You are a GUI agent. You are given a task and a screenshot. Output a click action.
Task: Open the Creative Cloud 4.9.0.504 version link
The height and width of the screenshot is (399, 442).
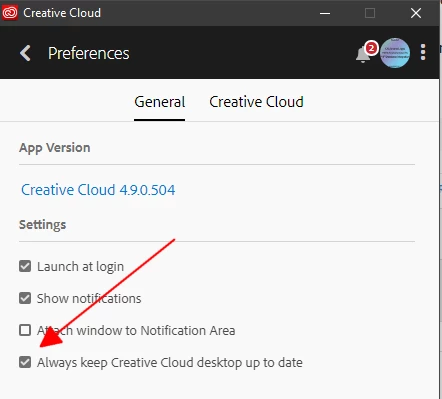click(x=98, y=190)
